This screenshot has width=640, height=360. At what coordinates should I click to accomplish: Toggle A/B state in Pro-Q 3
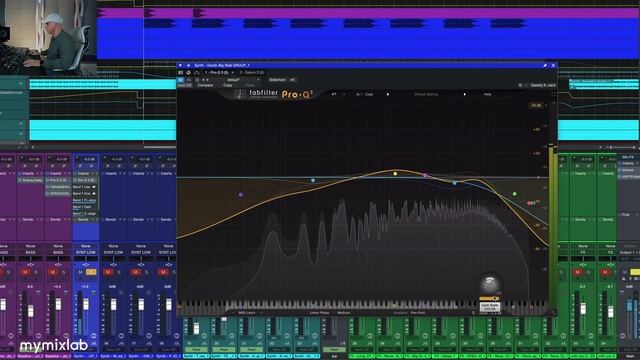click(358, 94)
